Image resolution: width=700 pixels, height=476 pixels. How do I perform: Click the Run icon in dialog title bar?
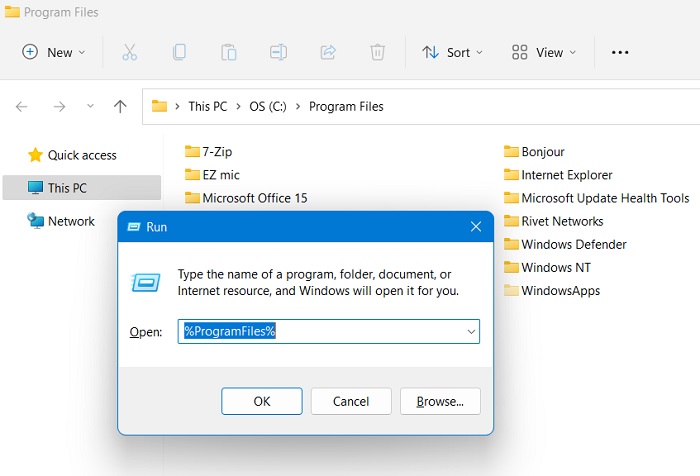[x=134, y=227]
